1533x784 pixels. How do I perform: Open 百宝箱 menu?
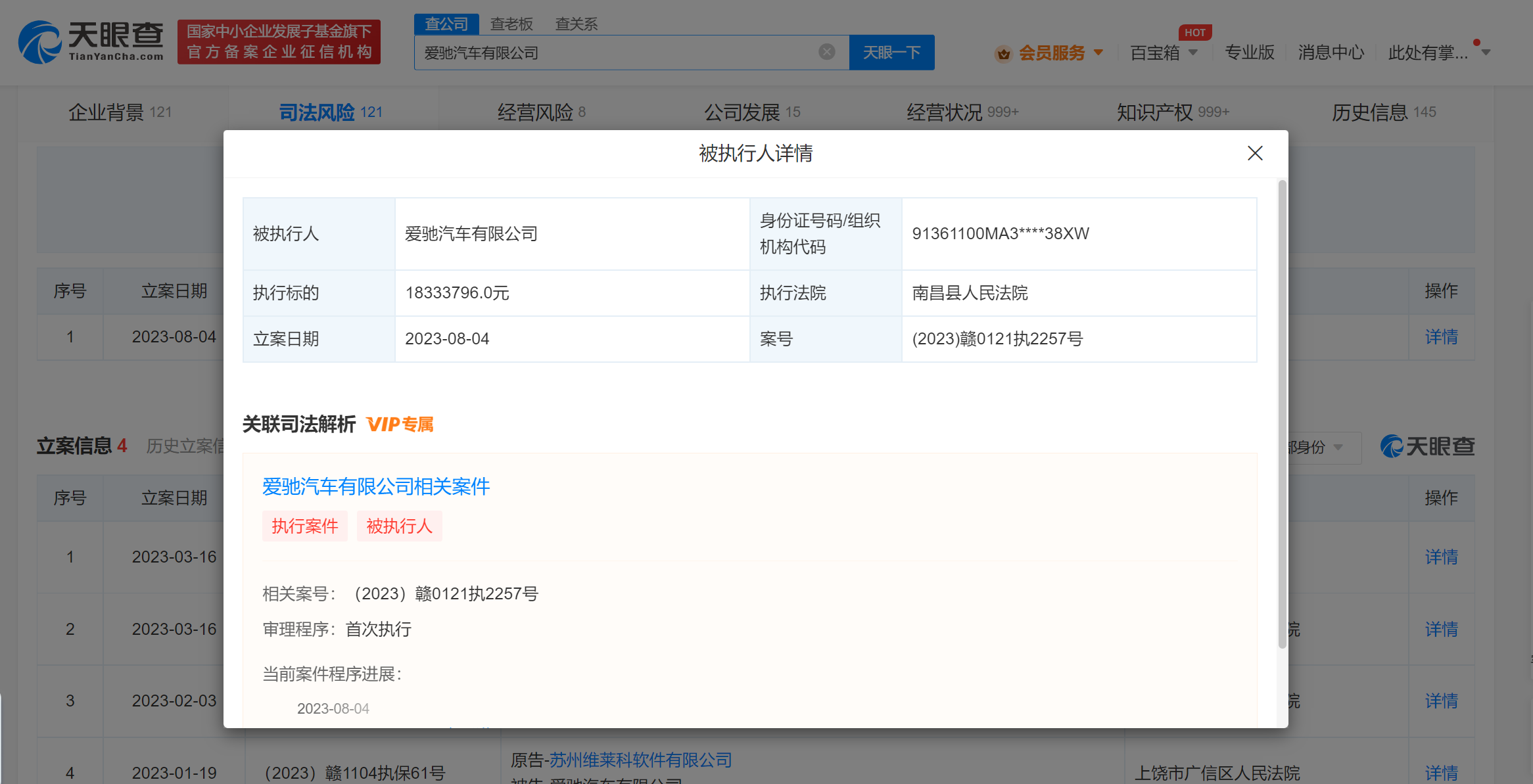1154,53
